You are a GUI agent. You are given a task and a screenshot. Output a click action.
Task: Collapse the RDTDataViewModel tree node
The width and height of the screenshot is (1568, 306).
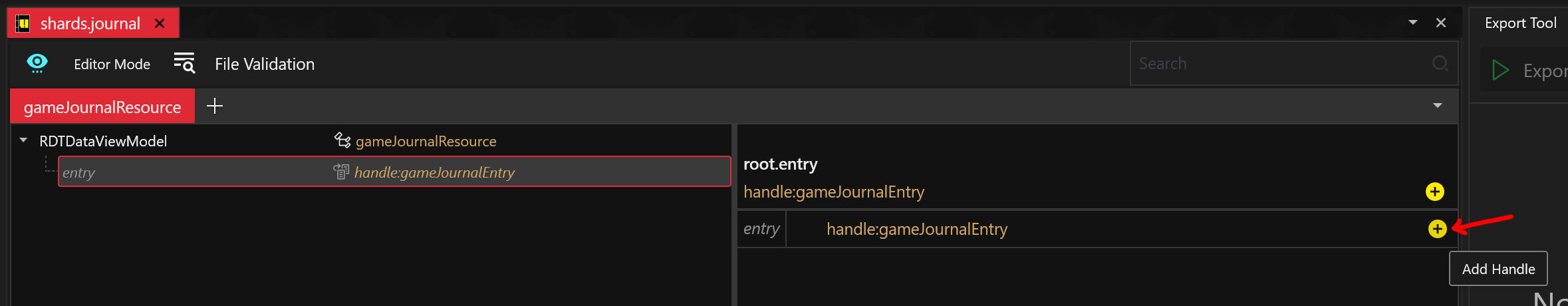24,140
